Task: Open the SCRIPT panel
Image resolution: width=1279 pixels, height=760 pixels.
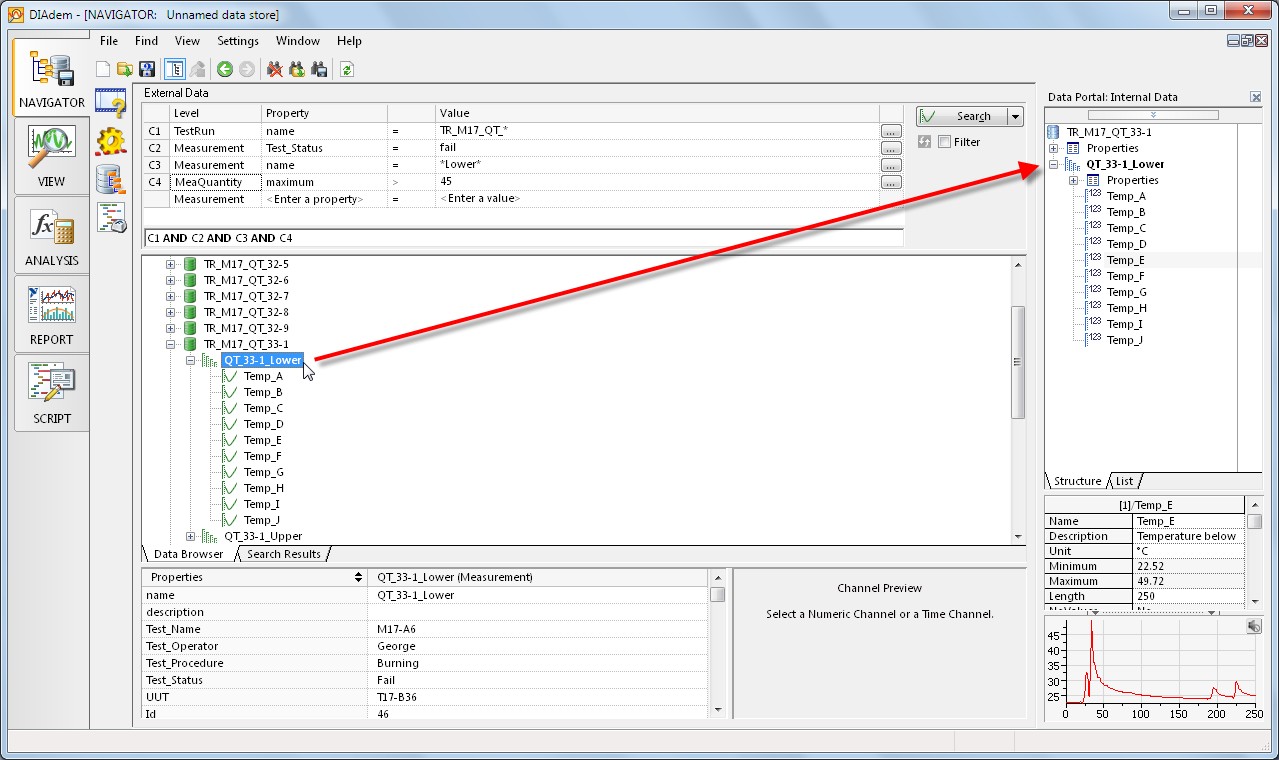Action: (x=51, y=393)
